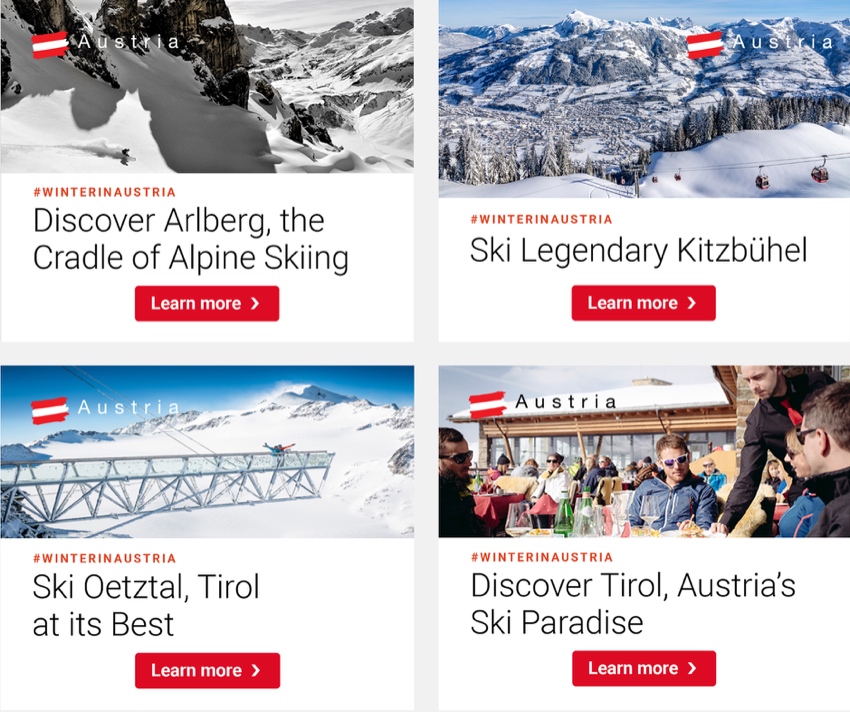Select the Oetztal glacier viewing platform photo

(207, 452)
